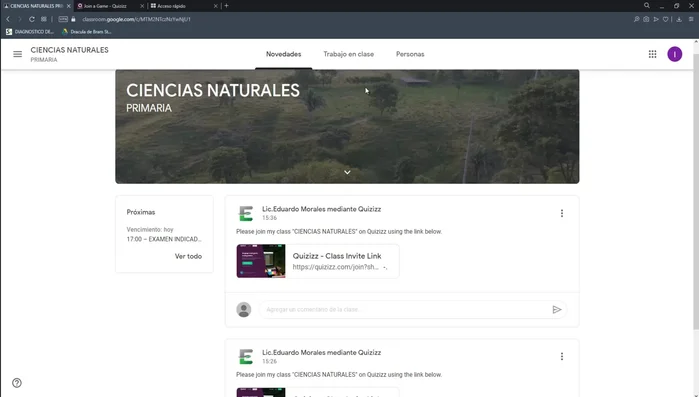
Task: Switch to the Join a Game - Quizizz browser tab
Action: [x=110, y=6]
